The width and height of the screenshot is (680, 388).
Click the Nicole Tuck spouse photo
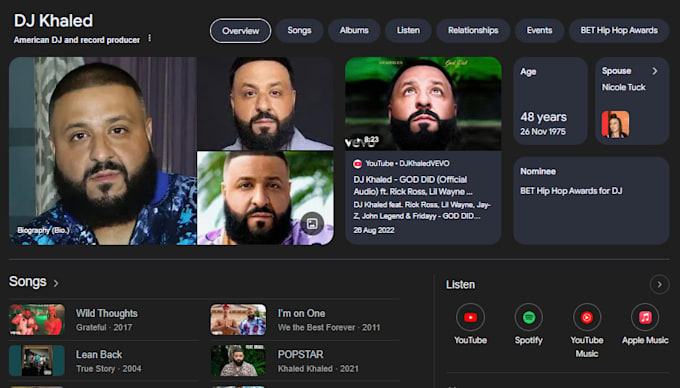(615, 124)
